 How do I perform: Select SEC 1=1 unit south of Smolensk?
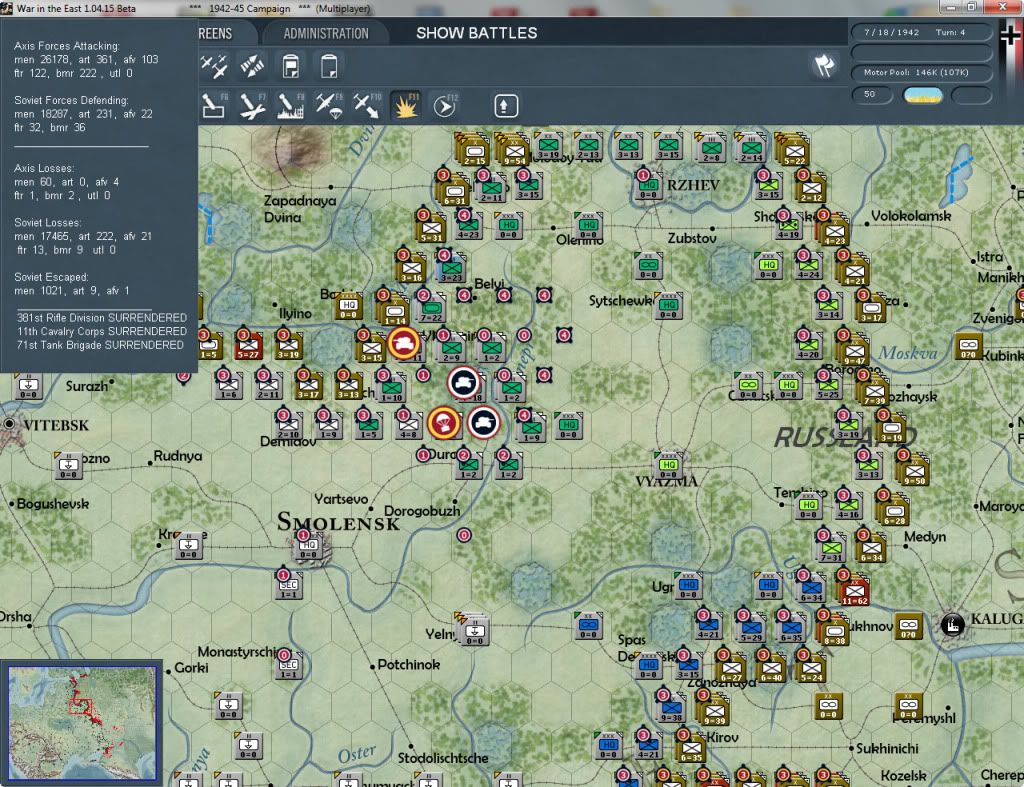(x=288, y=586)
